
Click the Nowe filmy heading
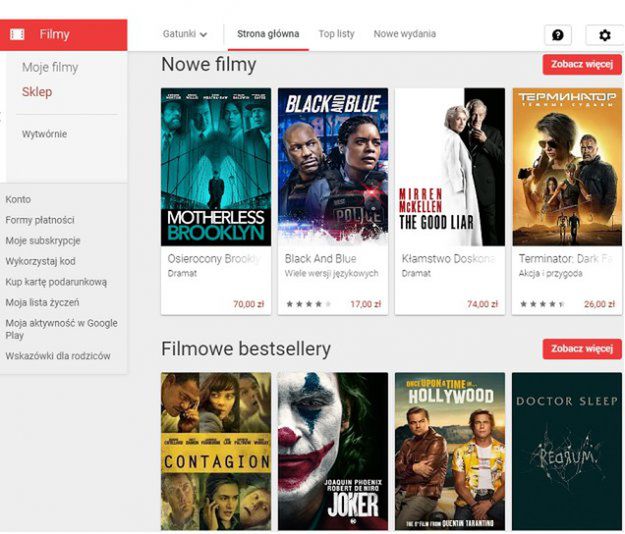point(209,64)
